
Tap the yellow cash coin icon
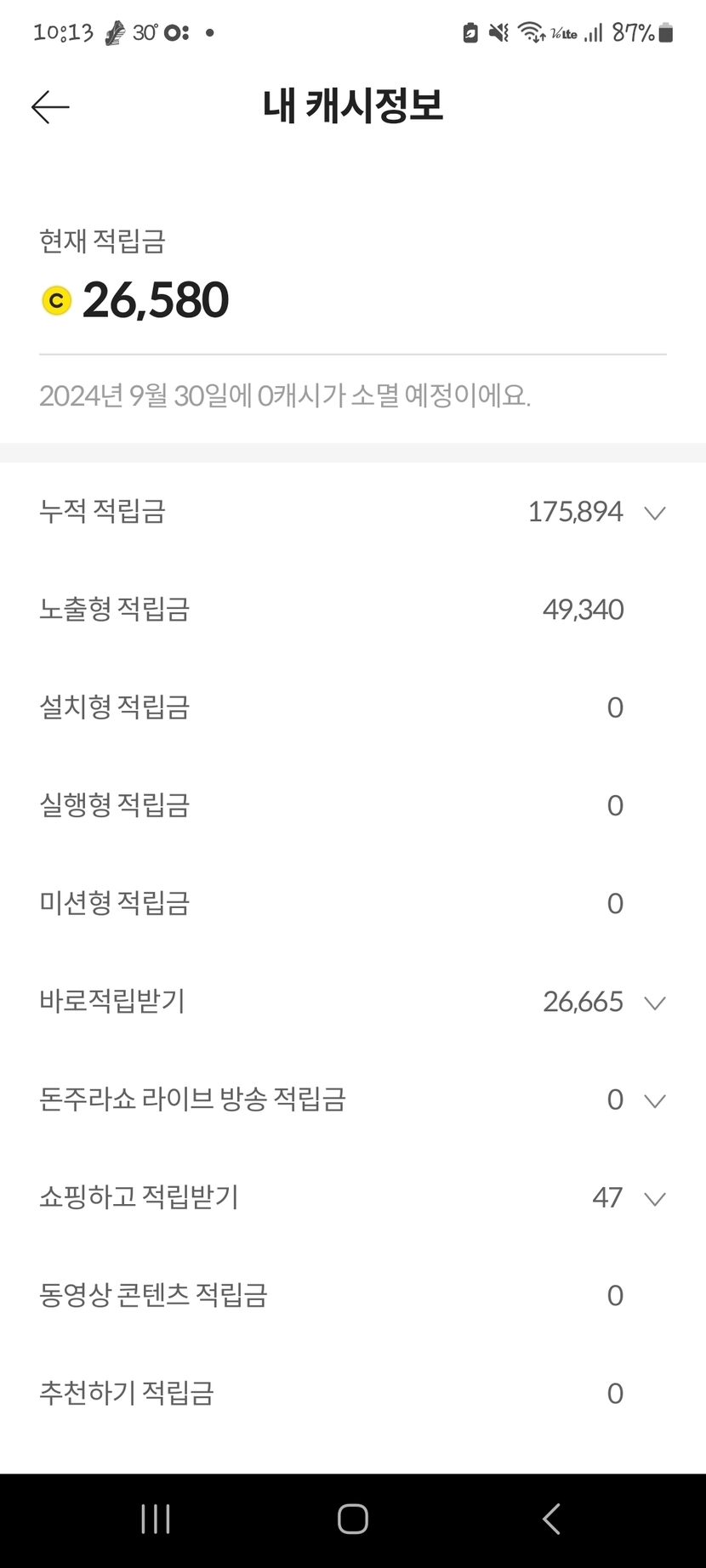pyautogui.click(x=57, y=301)
